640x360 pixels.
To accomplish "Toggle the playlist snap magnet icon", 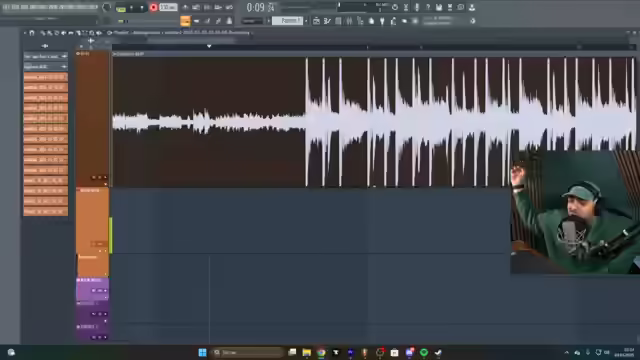I will coord(32,33).
